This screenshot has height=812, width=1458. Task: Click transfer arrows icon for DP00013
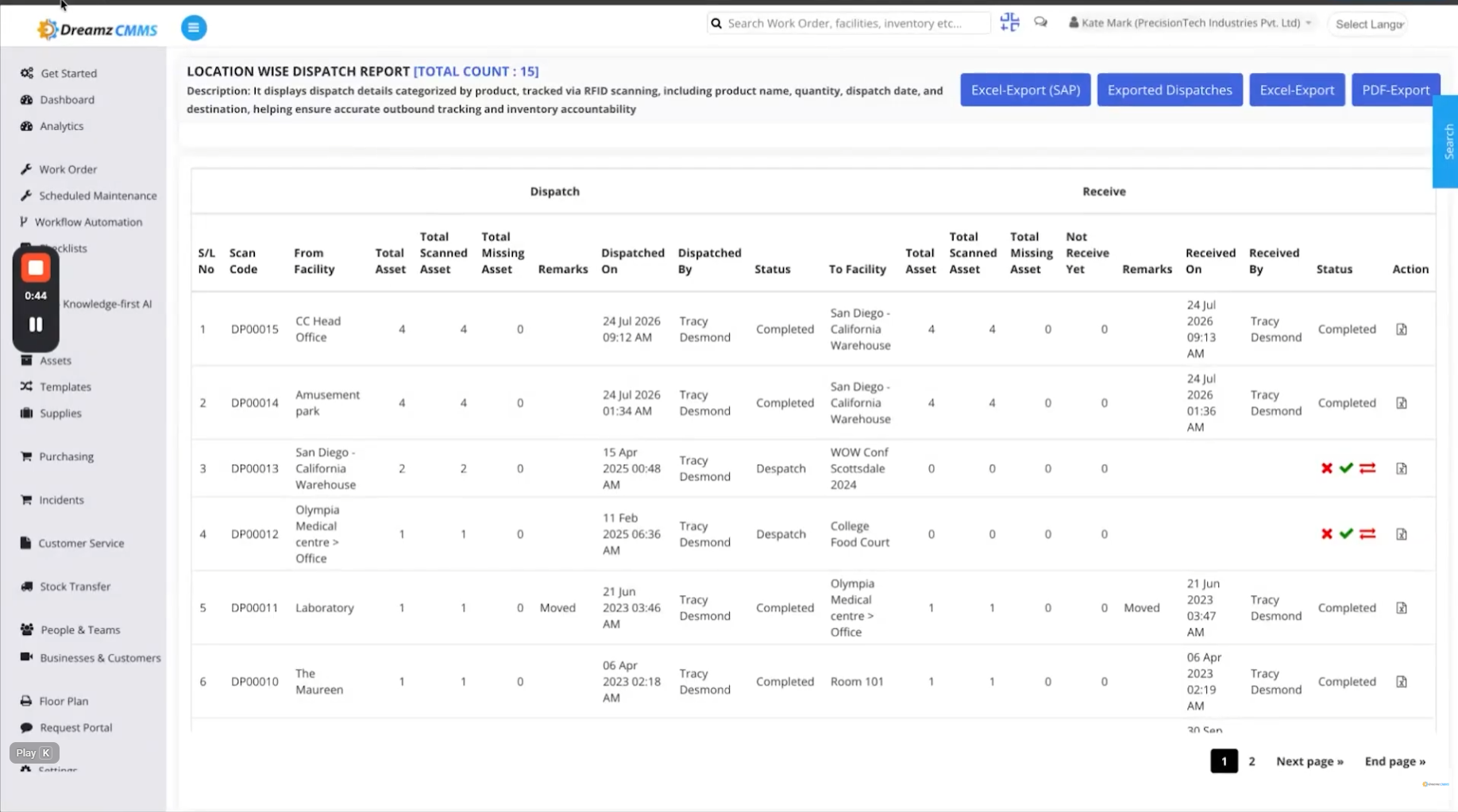(x=1367, y=468)
